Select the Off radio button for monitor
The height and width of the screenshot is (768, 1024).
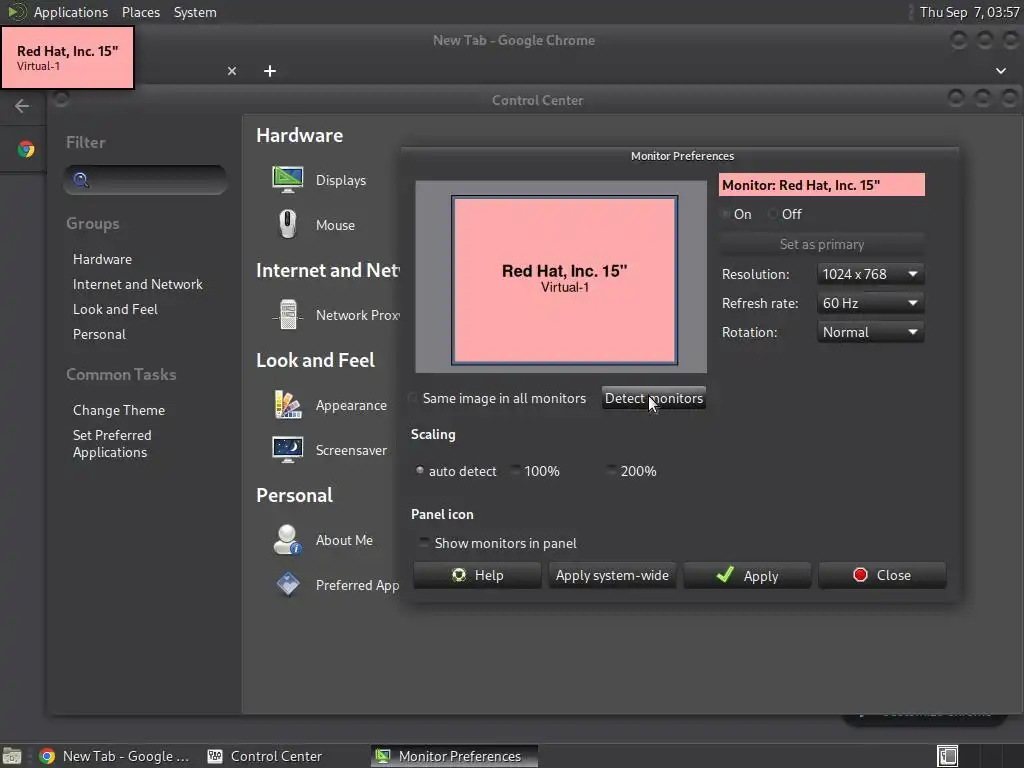(x=773, y=214)
